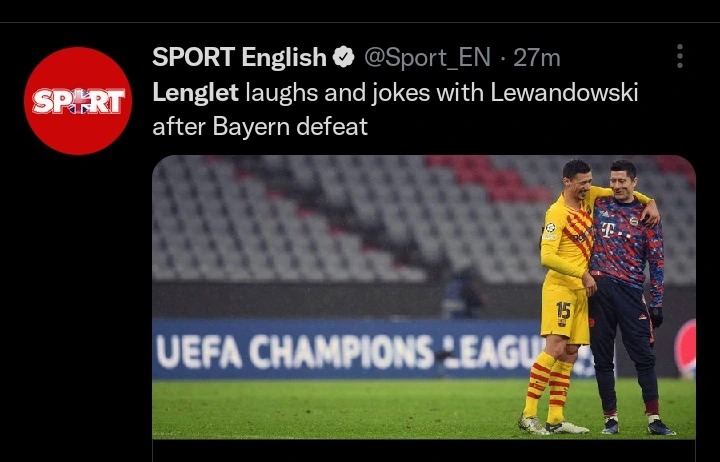The image size is (720, 462).
Task: Open the SPORT English profile avatar
Action: click(78, 101)
